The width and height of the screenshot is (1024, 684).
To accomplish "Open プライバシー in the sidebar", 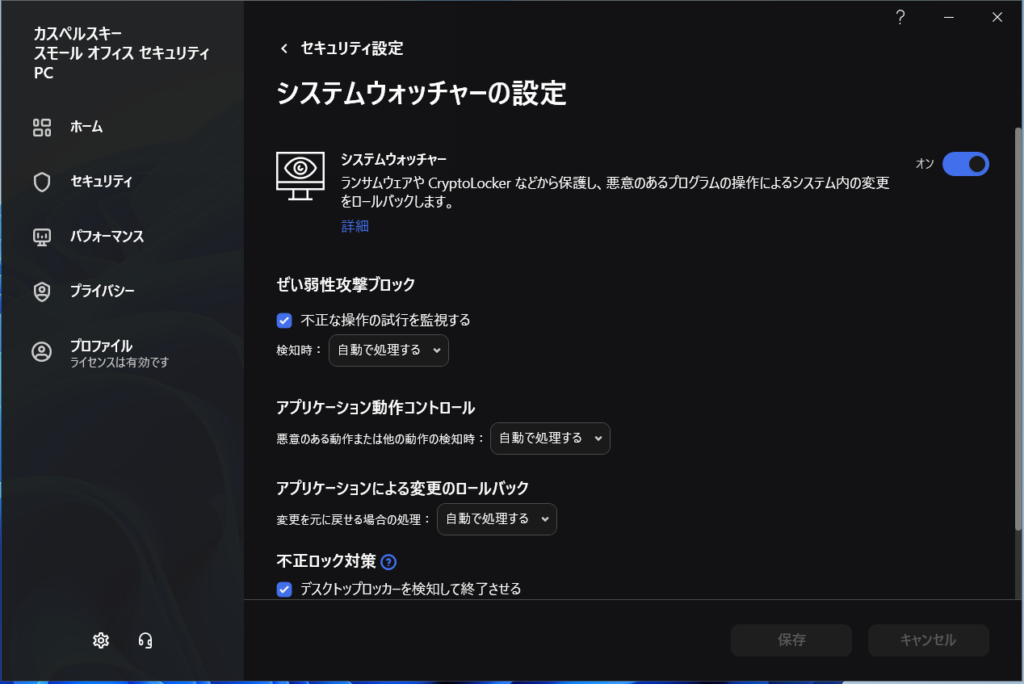I will tap(102, 291).
